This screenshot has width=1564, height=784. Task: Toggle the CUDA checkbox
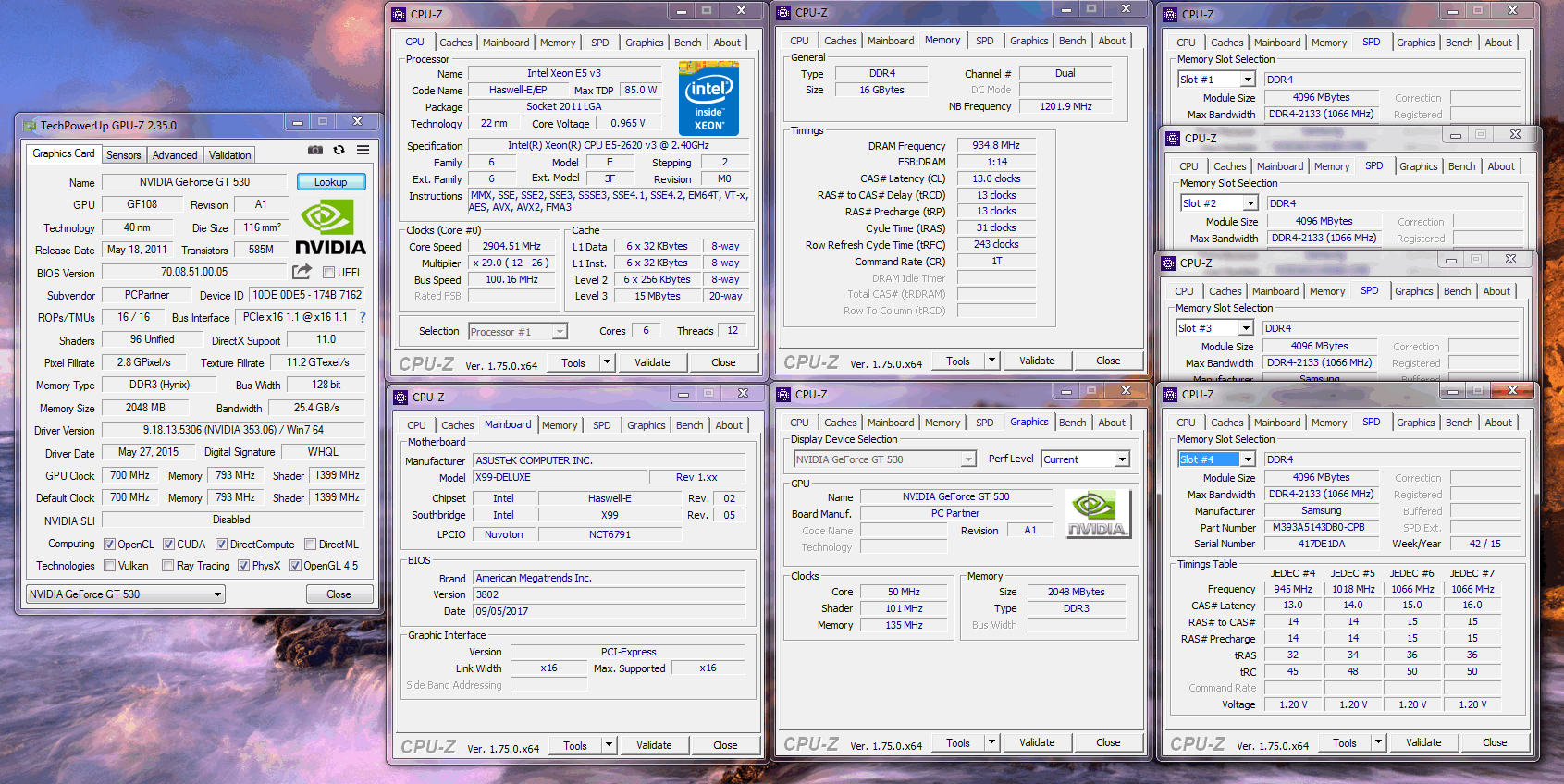point(168,545)
